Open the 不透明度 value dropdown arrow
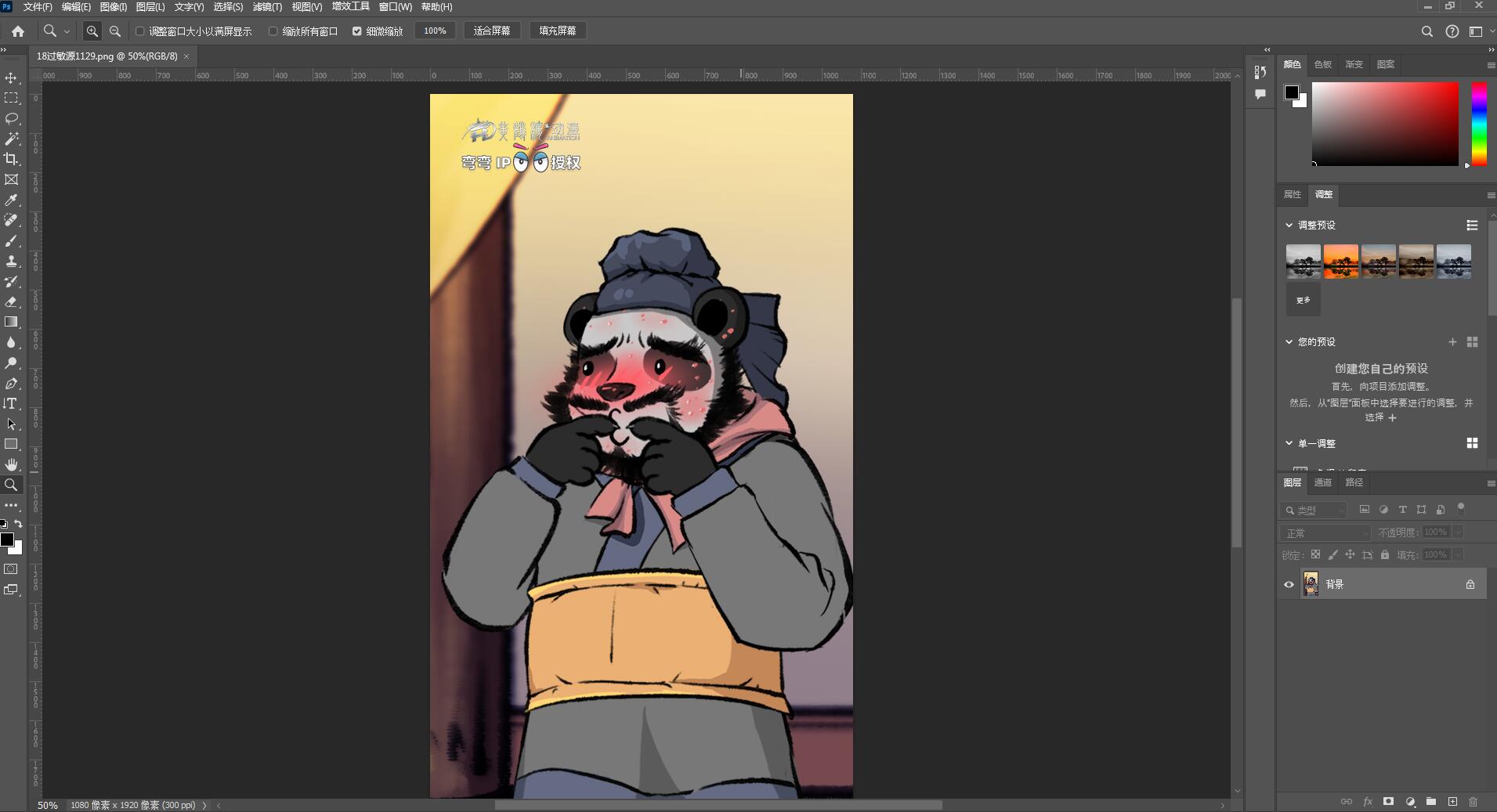 (1458, 532)
